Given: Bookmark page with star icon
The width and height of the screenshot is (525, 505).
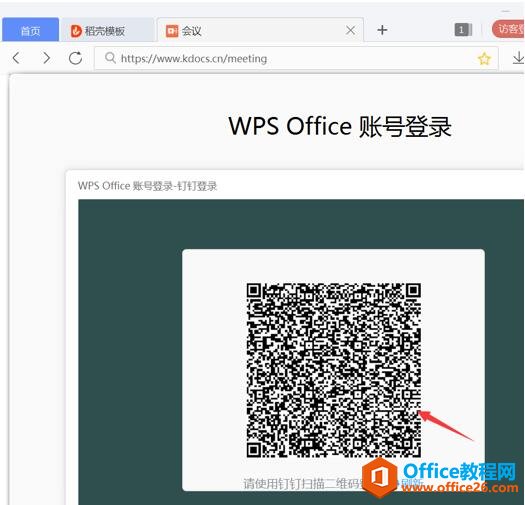Looking at the screenshot, I should click(x=484, y=59).
